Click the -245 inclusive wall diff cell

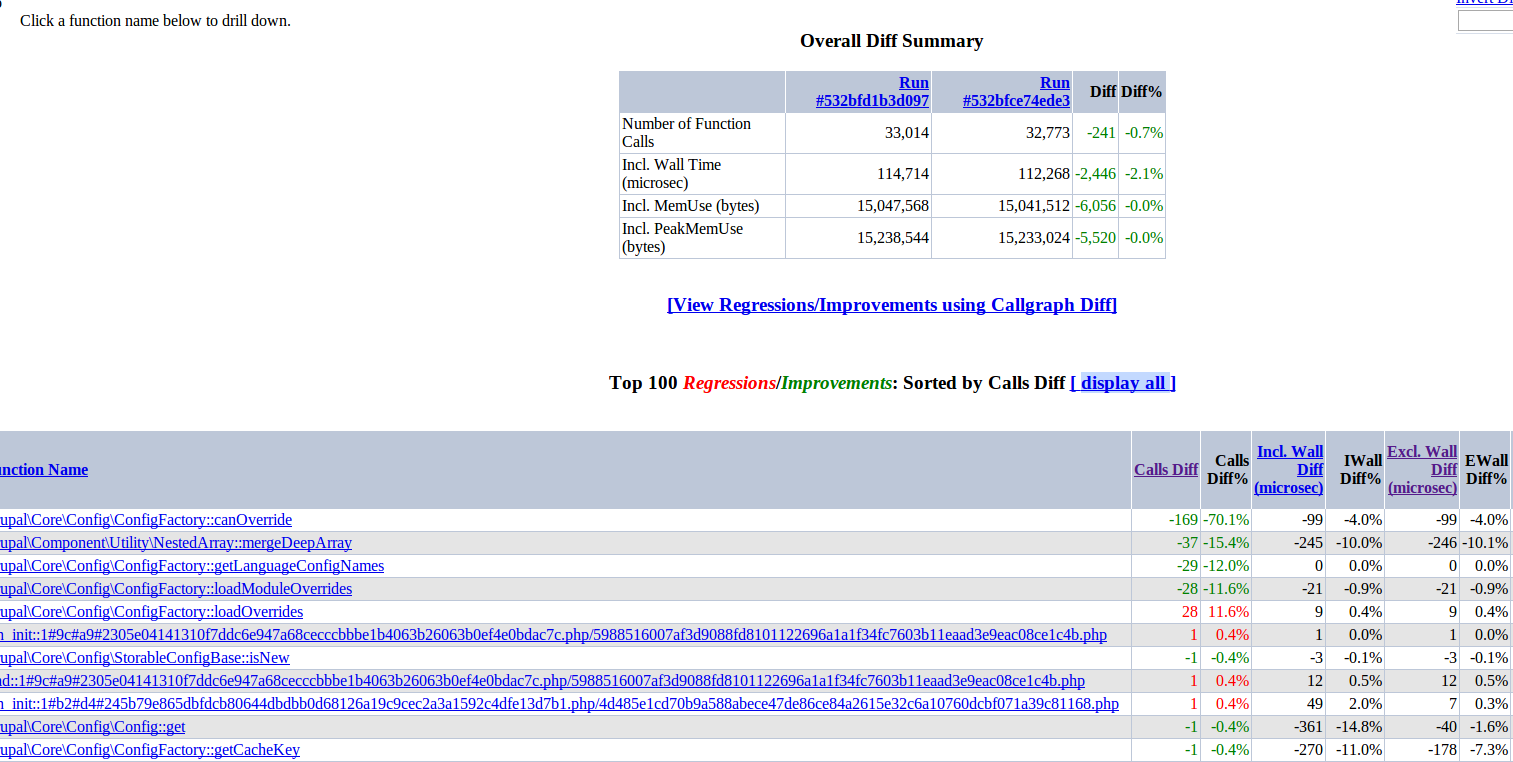(1307, 543)
